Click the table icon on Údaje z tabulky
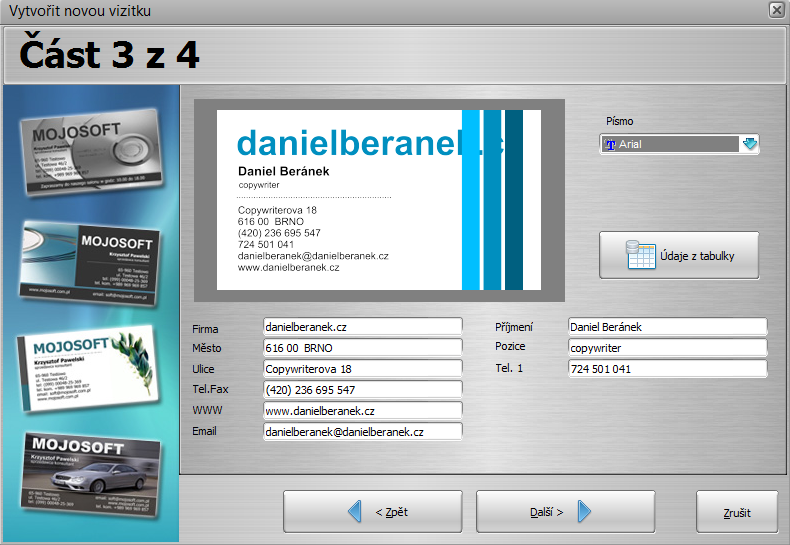Viewport: 790px width, 545px height. coord(640,255)
